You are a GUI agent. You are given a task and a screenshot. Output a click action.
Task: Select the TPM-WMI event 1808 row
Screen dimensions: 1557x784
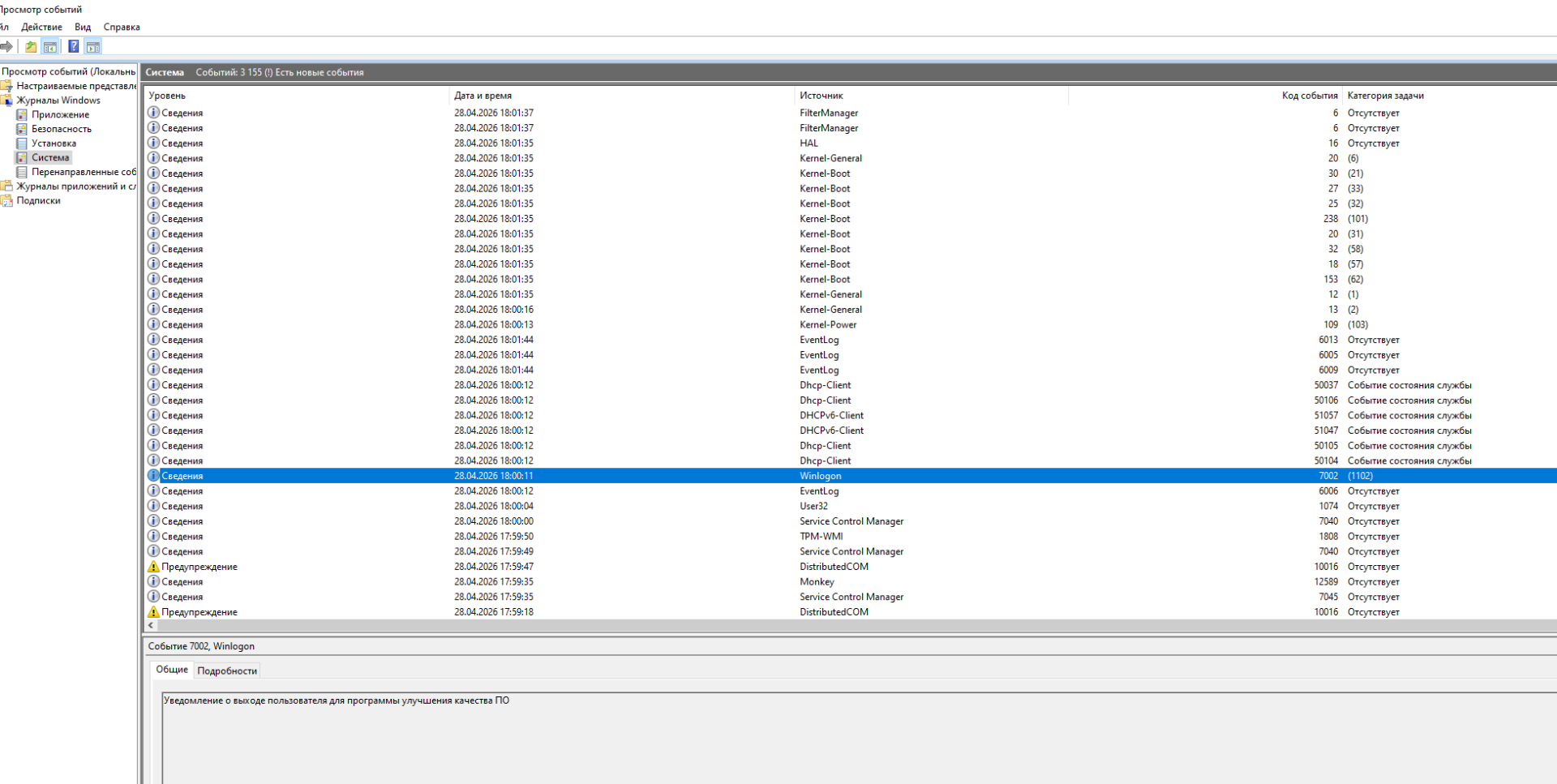821,536
